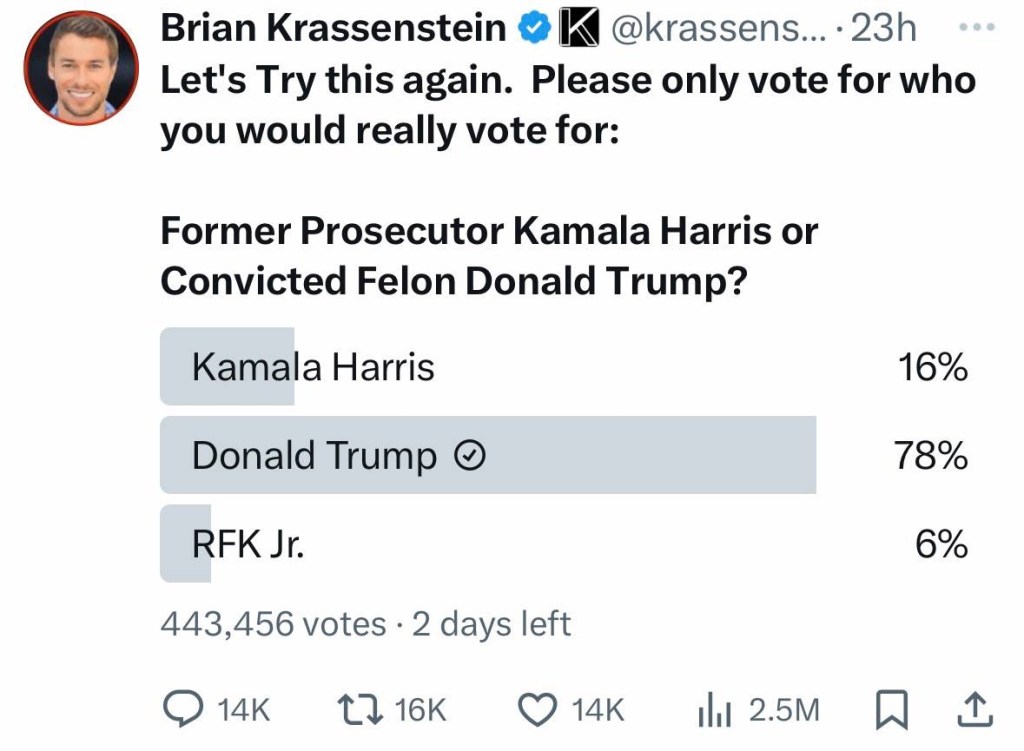Open the post via the 23h timestamp
Screen dimensions: 1024x751
pos(882,30)
